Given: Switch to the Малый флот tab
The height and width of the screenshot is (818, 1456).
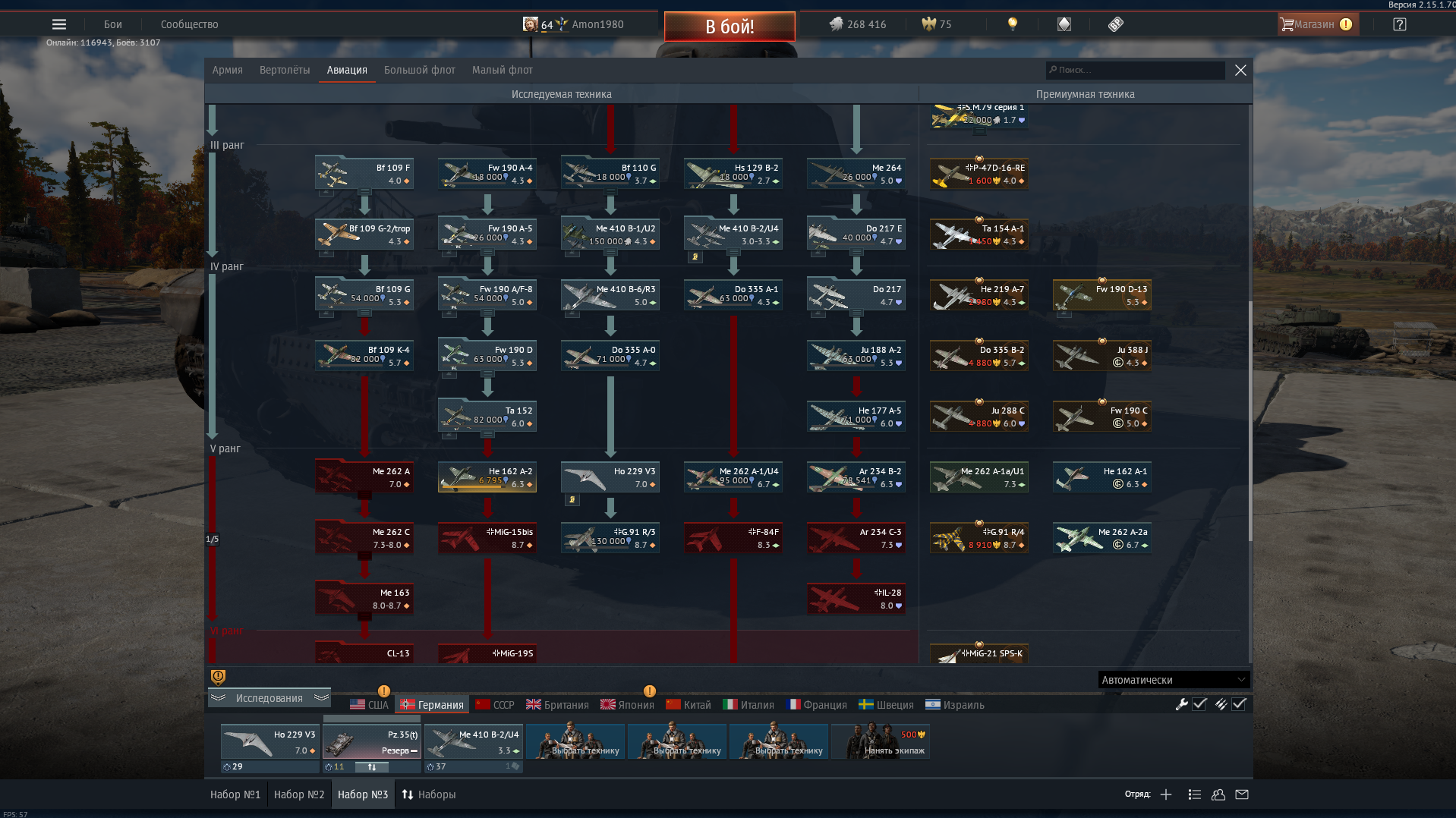Looking at the screenshot, I should (503, 70).
